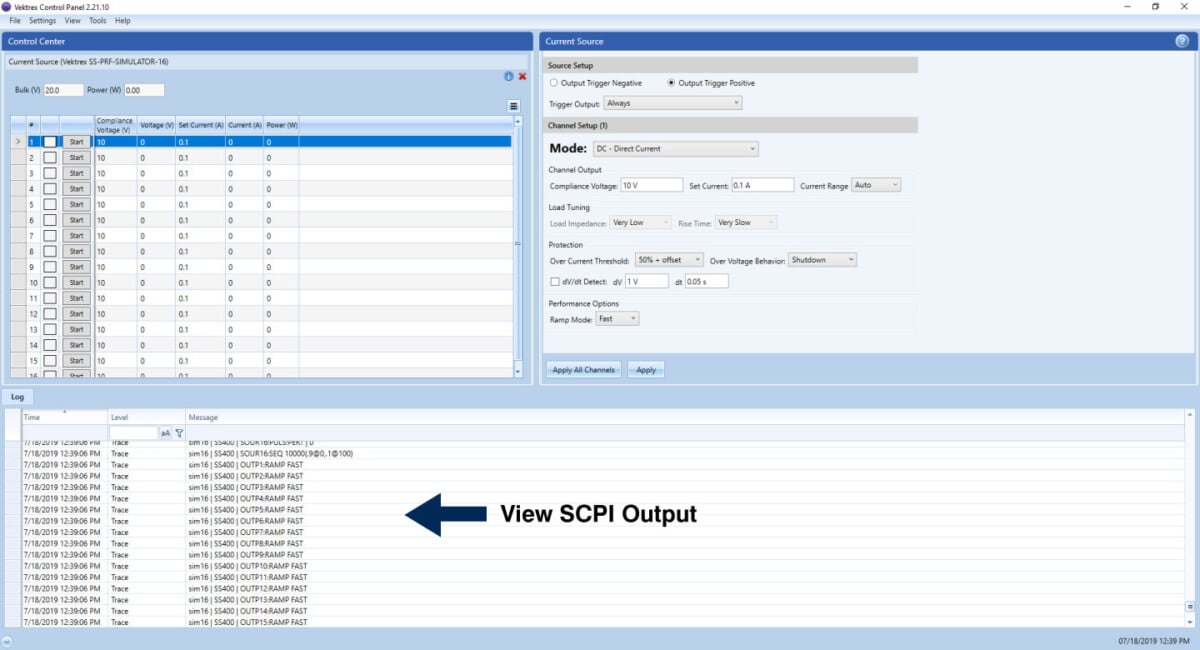The image size is (1200, 650).
Task: Check the checkbox for channel 1
Action: tap(50, 142)
